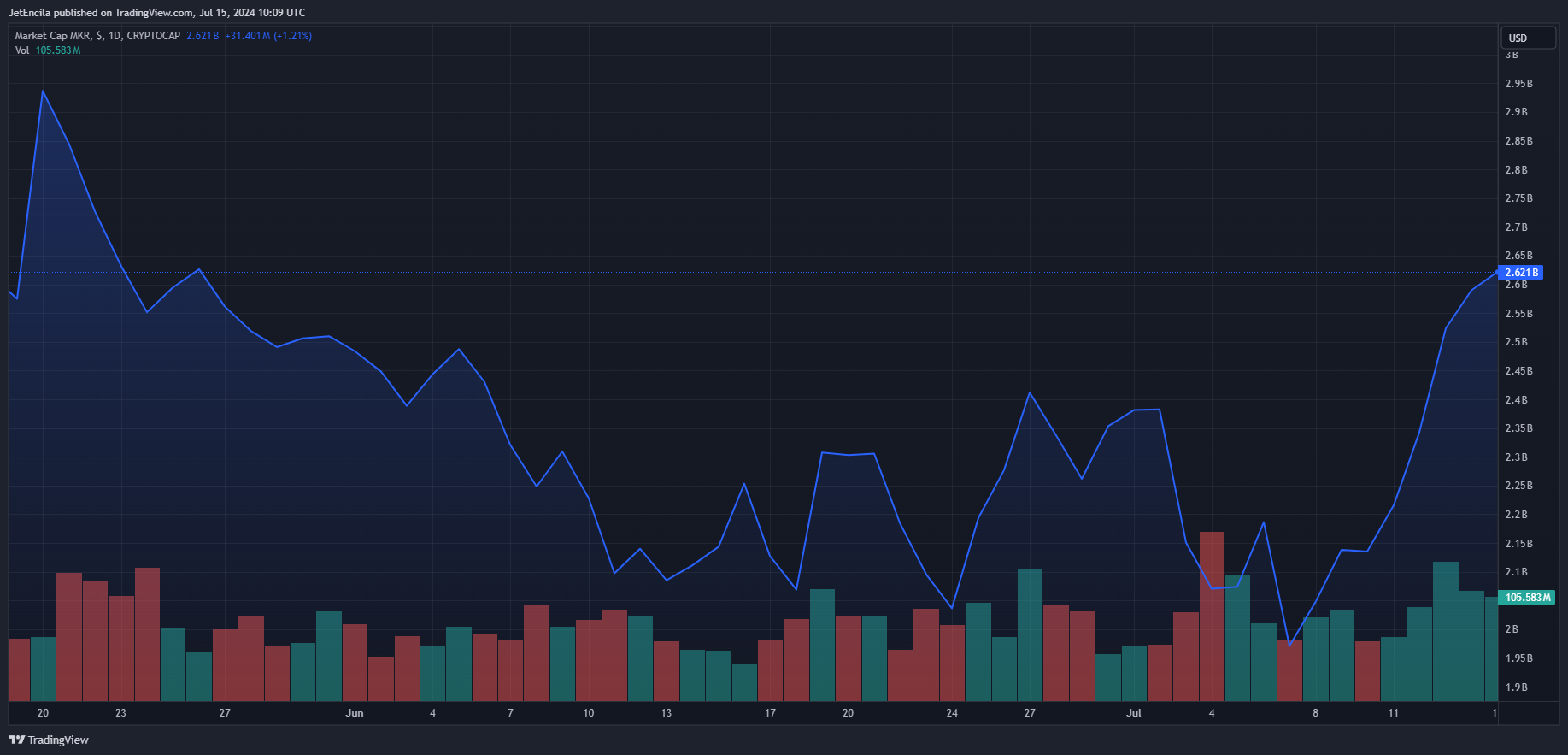
Task: Open the USD currency selector
Action: (1527, 38)
